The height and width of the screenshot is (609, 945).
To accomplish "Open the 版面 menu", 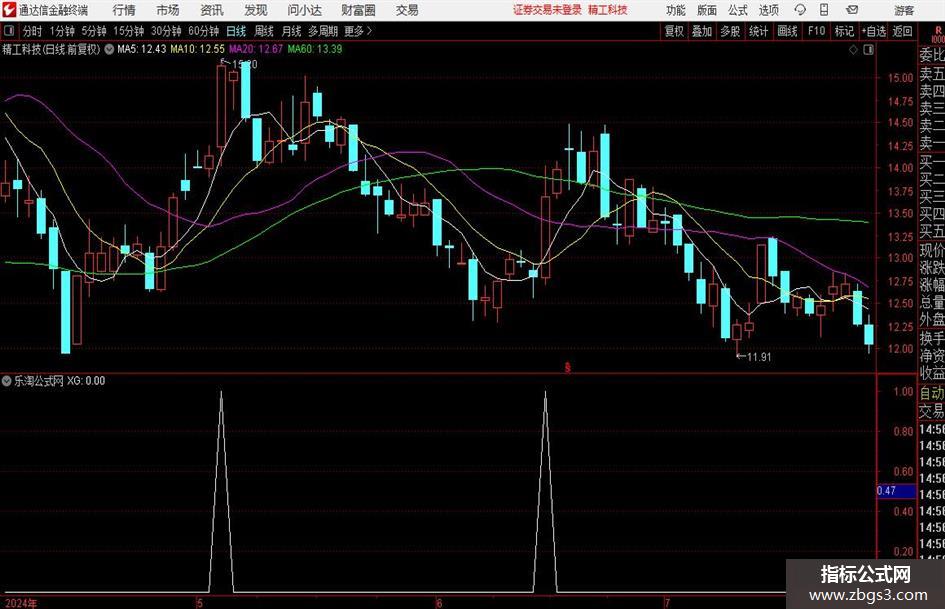I will tap(707, 10).
